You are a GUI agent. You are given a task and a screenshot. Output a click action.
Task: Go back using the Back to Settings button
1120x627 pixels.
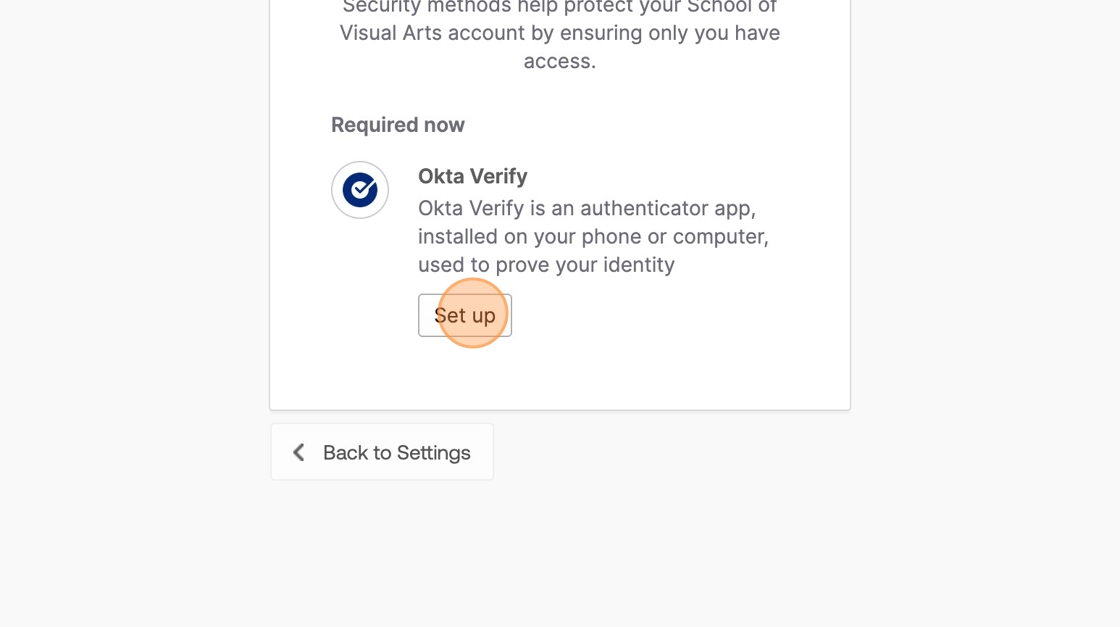pos(382,452)
